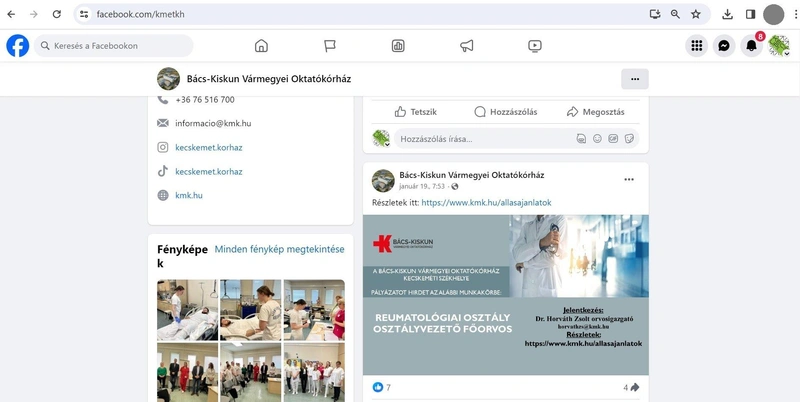Open TikTok link kecskemet.korhaz
Screen dimensions: 800x402
click(x=209, y=171)
